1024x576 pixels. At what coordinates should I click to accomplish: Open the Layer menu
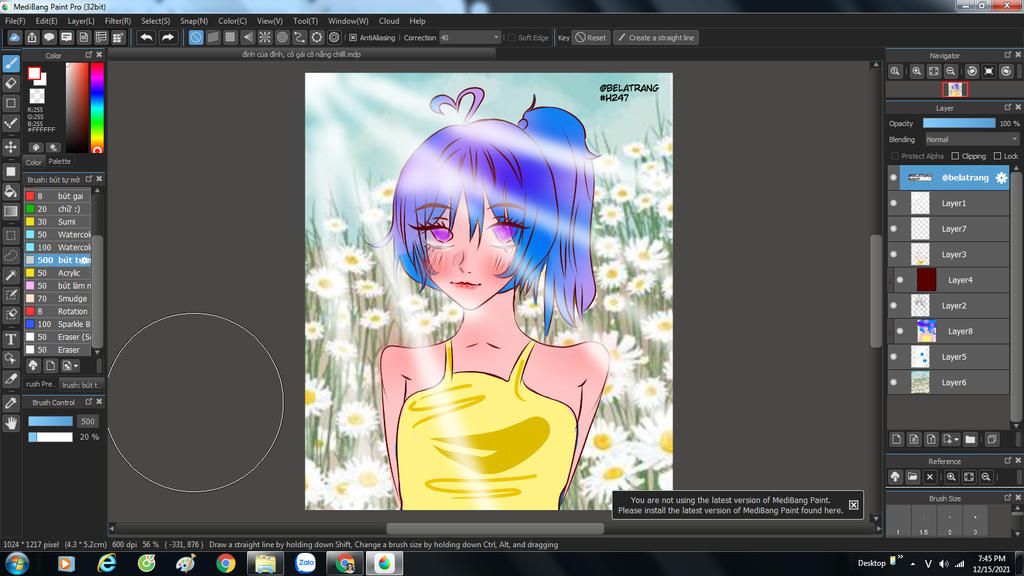[x=81, y=21]
